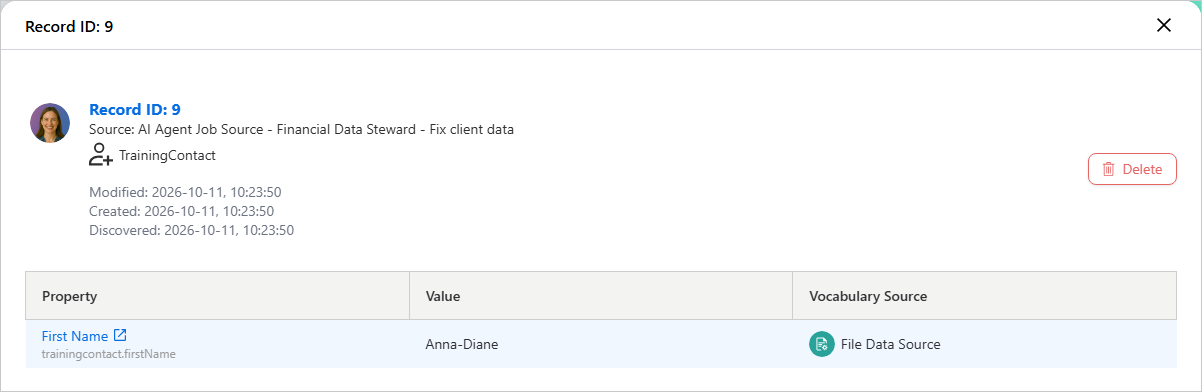Viewport: 1202px width, 392px height.
Task: Click the First Name property link
Action: coord(75,336)
